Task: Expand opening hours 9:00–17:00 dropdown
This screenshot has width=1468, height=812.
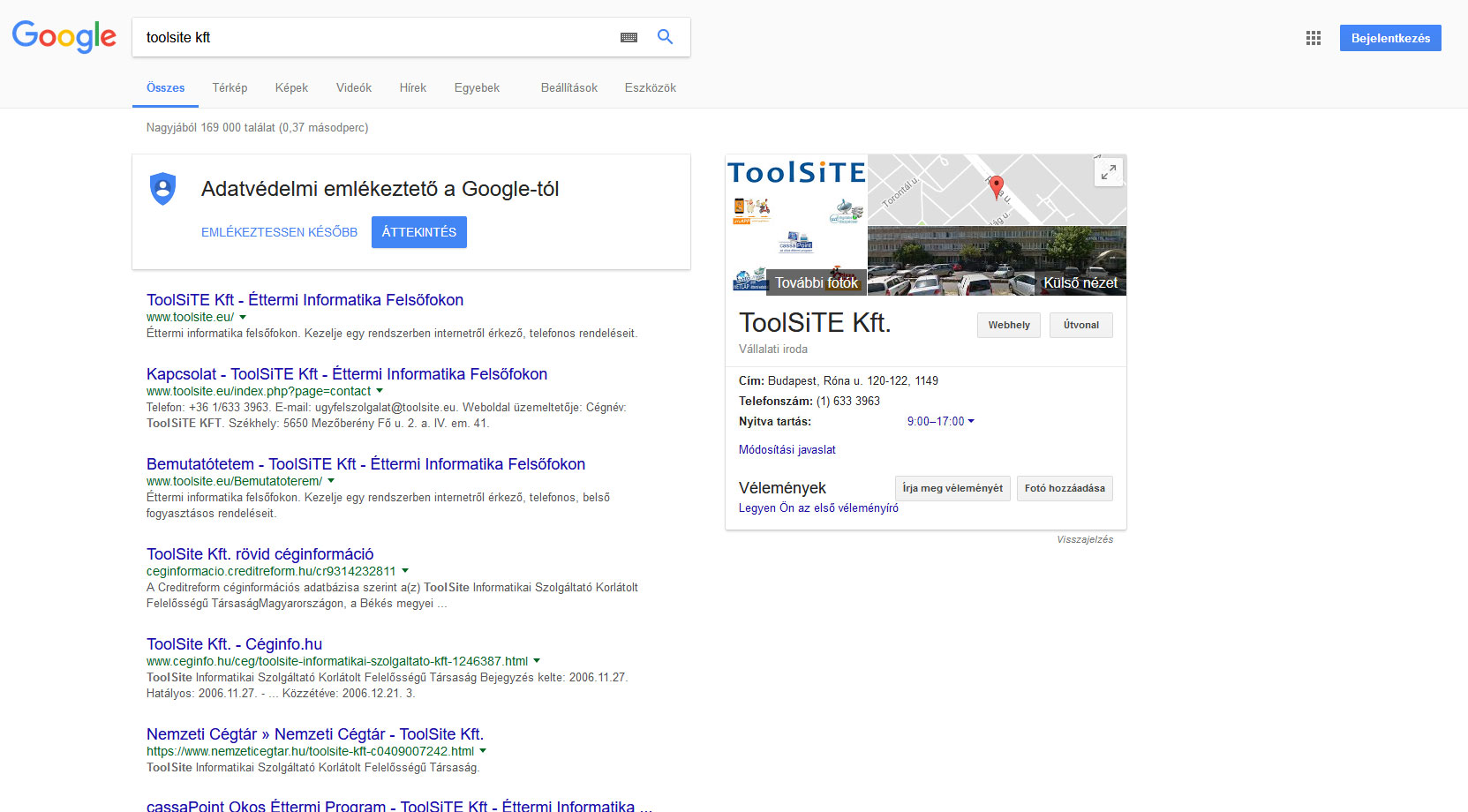Action: [940, 422]
